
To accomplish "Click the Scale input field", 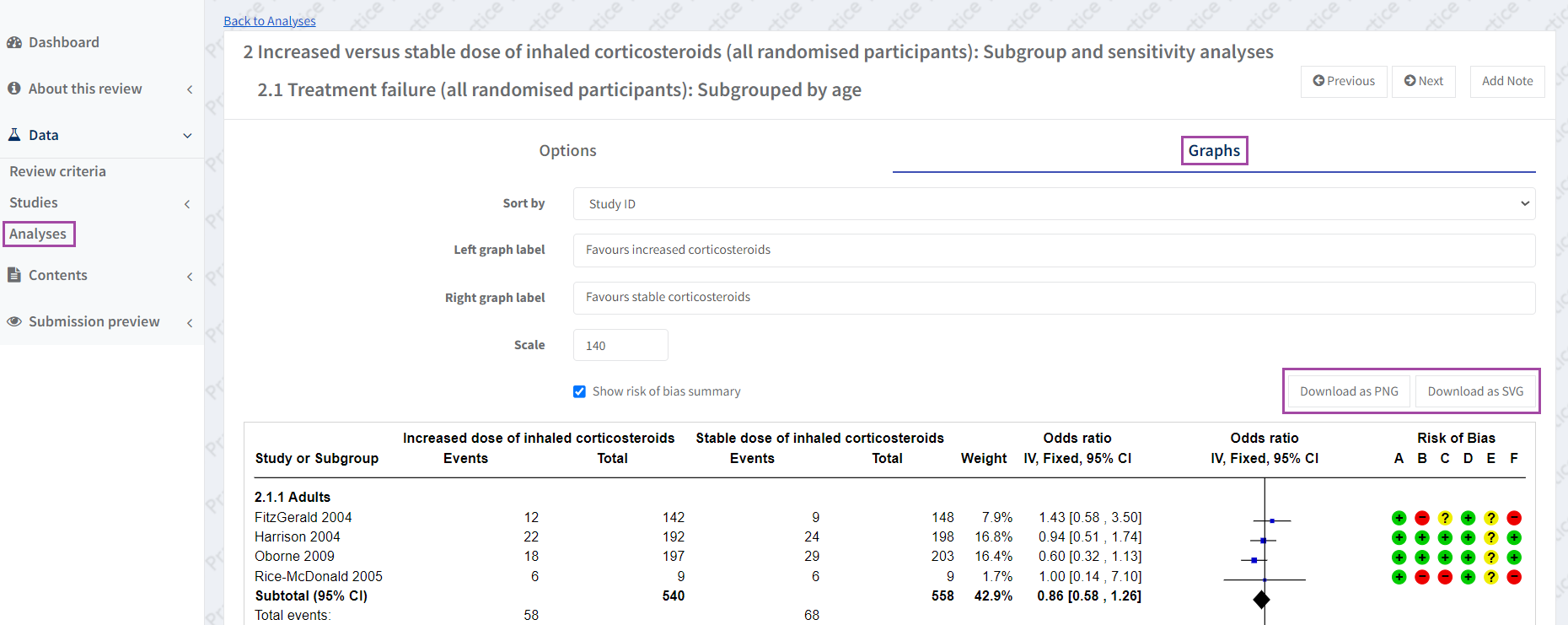I will tap(620, 346).
